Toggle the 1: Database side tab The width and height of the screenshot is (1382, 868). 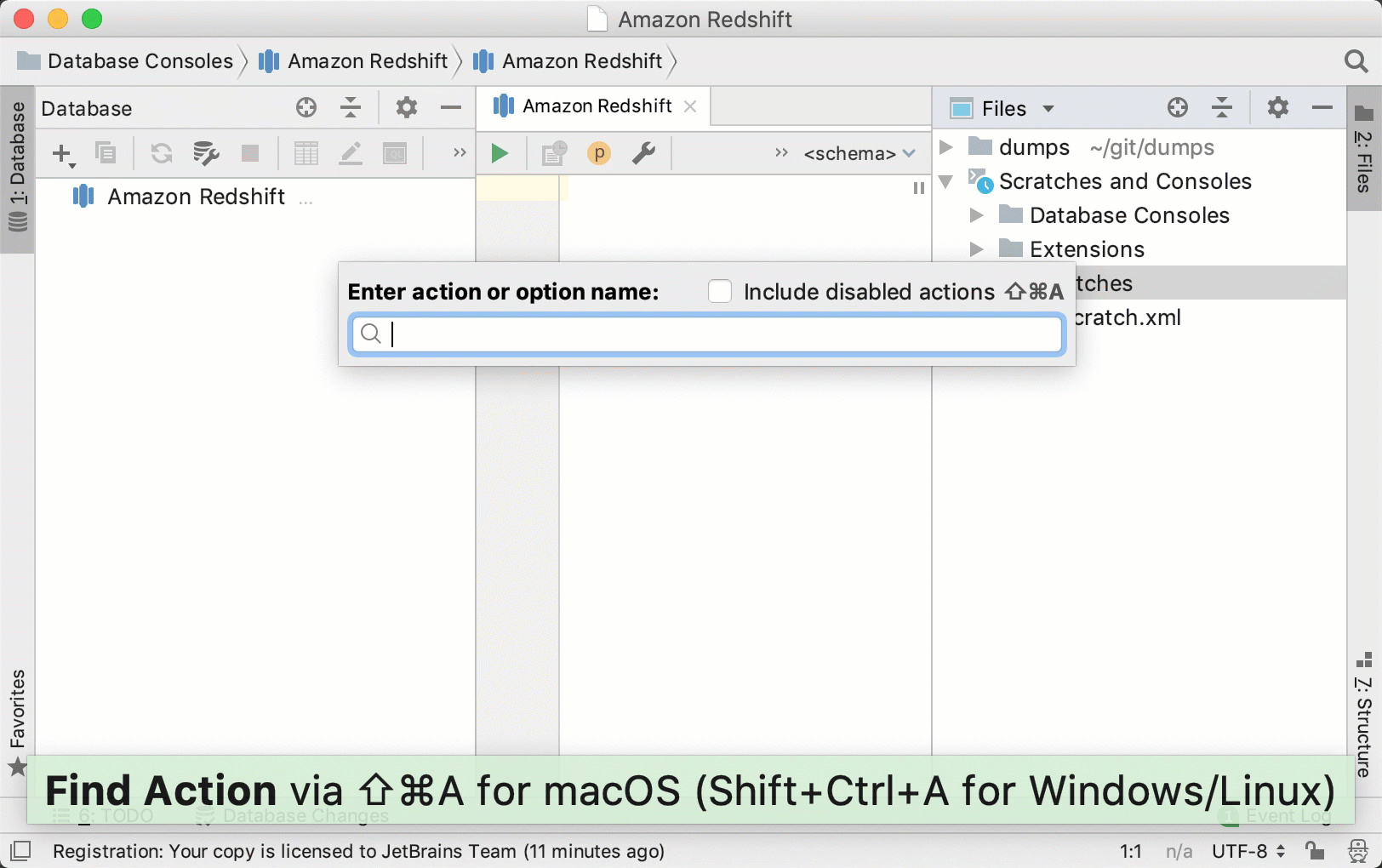(17, 168)
